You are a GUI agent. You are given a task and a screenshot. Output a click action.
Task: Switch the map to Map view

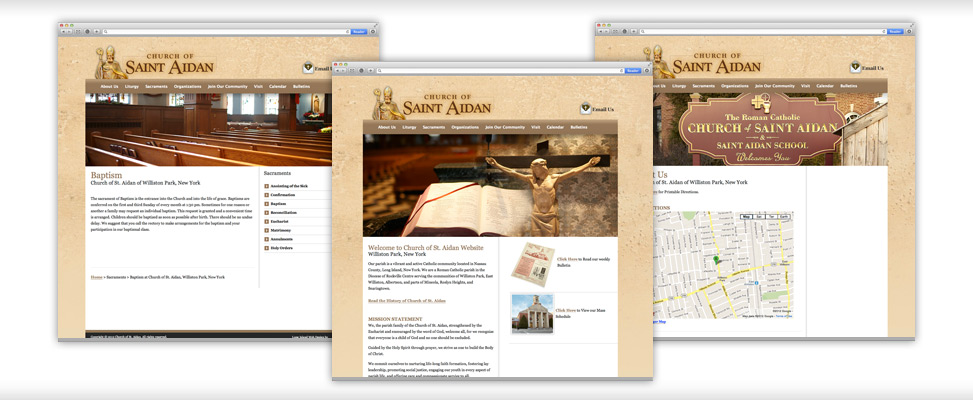pyautogui.click(x=747, y=217)
